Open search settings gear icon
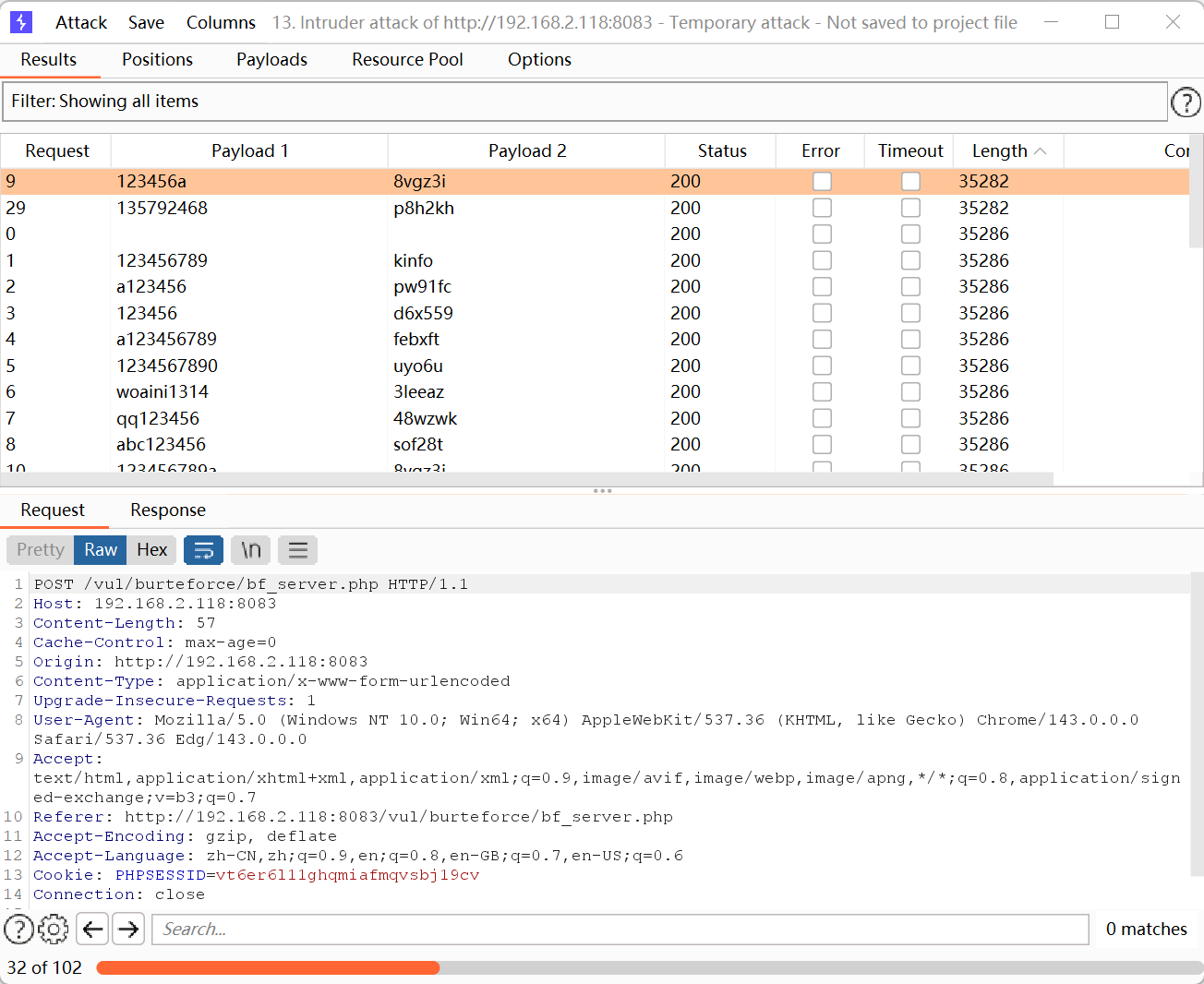 (54, 929)
